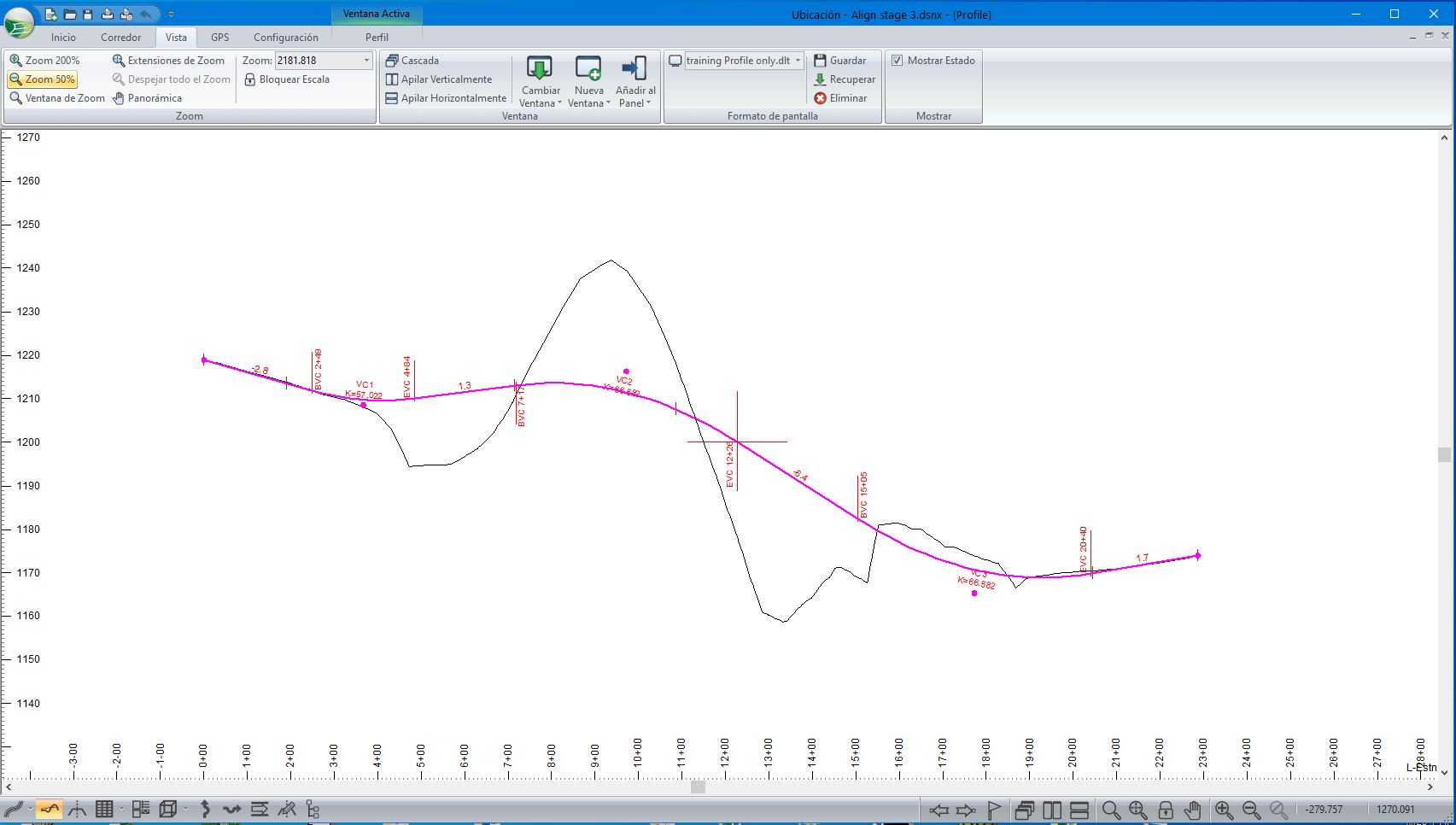Click the lock icon in bottom status bar
Image resolution: width=1456 pixels, height=825 pixels.
tap(1165, 810)
